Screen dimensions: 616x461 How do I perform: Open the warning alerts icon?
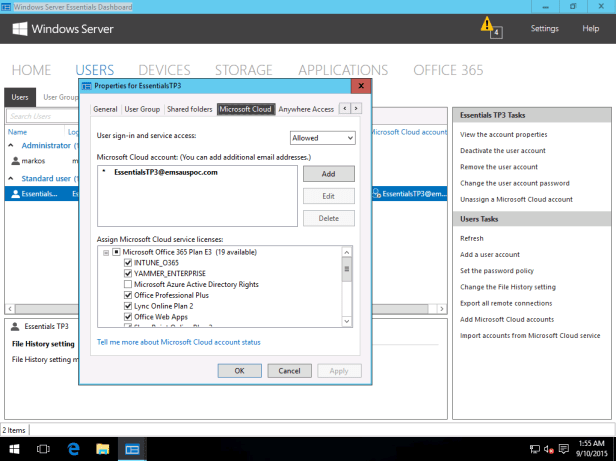coord(488,25)
